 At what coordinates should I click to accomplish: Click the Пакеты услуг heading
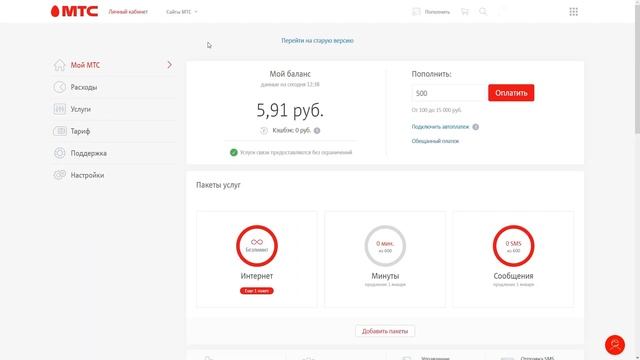point(218,185)
